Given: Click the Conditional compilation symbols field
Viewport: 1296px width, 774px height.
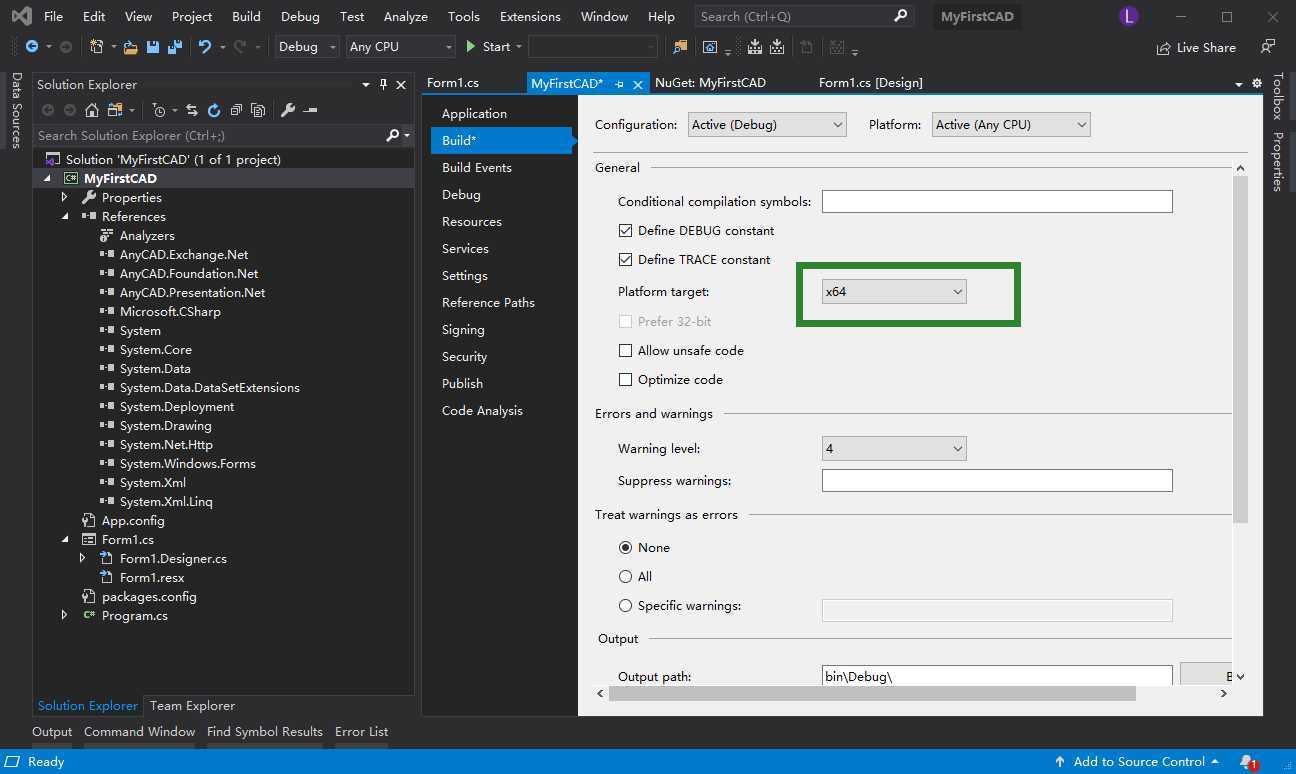Looking at the screenshot, I should pos(997,201).
